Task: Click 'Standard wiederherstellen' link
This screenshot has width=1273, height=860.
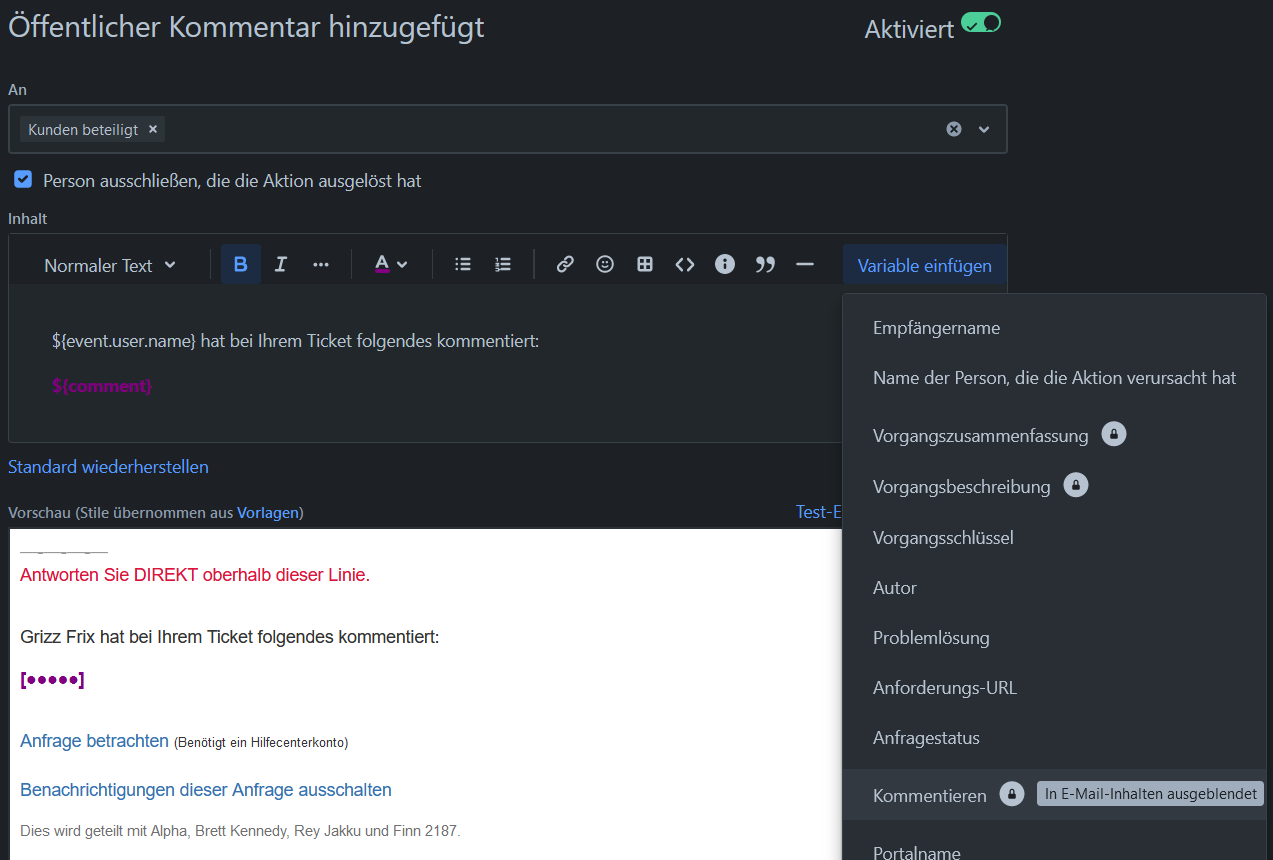Action: pyautogui.click(x=108, y=467)
